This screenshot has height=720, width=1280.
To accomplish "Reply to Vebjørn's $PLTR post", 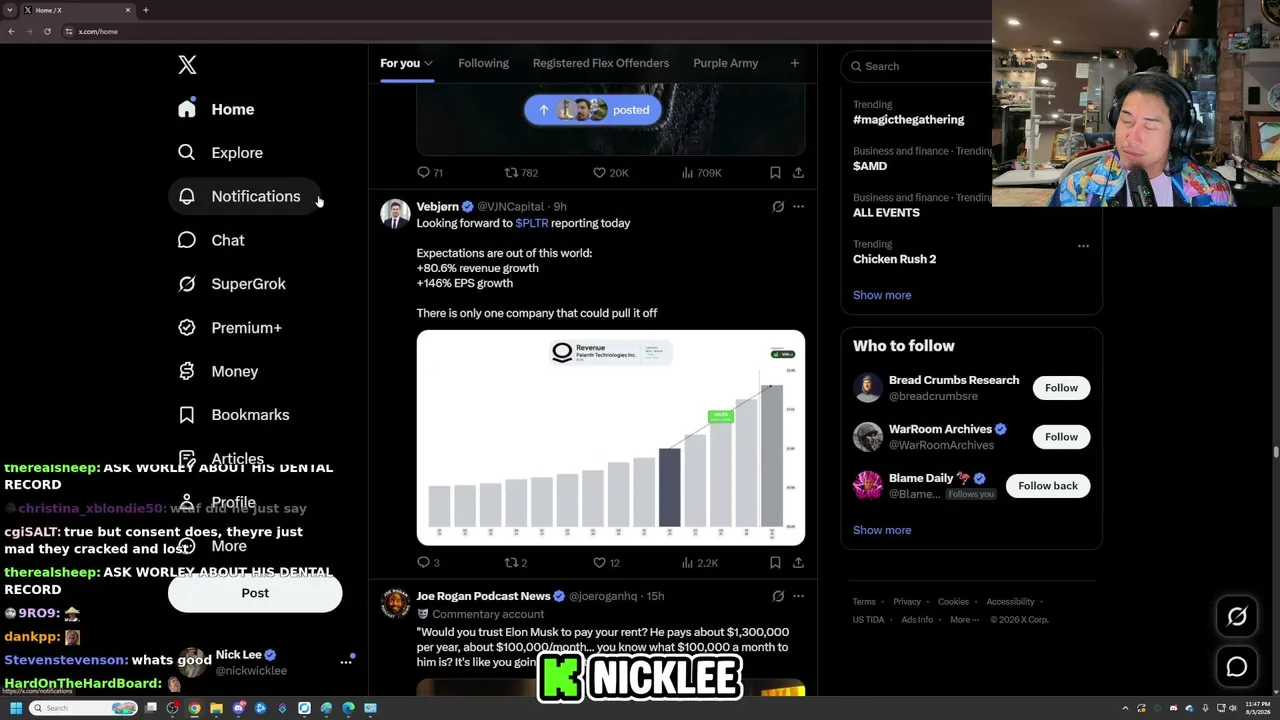I will click(428, 562).
